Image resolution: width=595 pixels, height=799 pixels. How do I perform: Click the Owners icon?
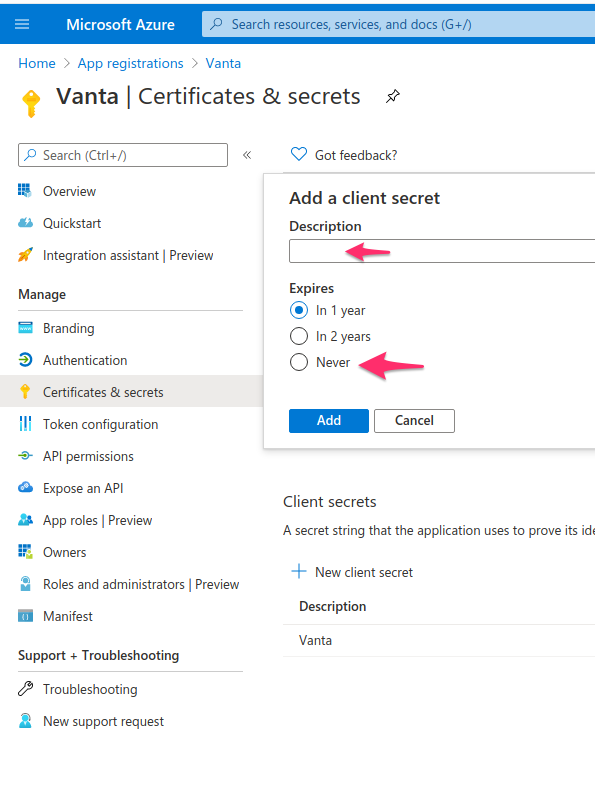(x=25, y=552)
